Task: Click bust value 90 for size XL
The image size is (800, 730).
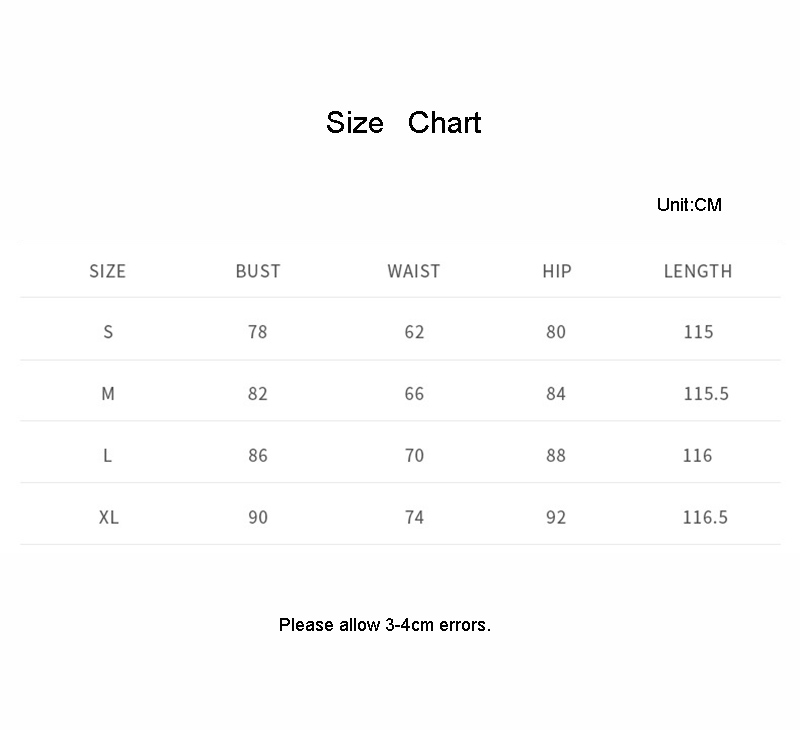Action: tap(258, 518)
